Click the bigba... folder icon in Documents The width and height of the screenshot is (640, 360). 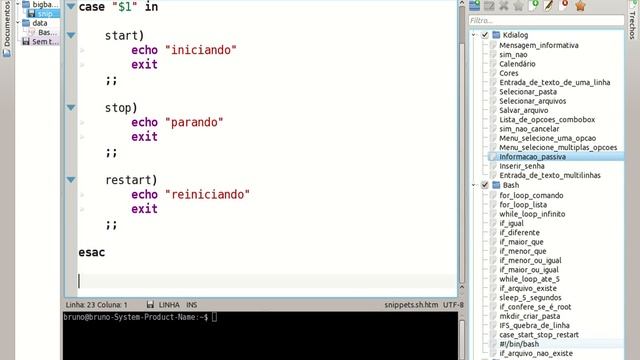pos(26,4)
